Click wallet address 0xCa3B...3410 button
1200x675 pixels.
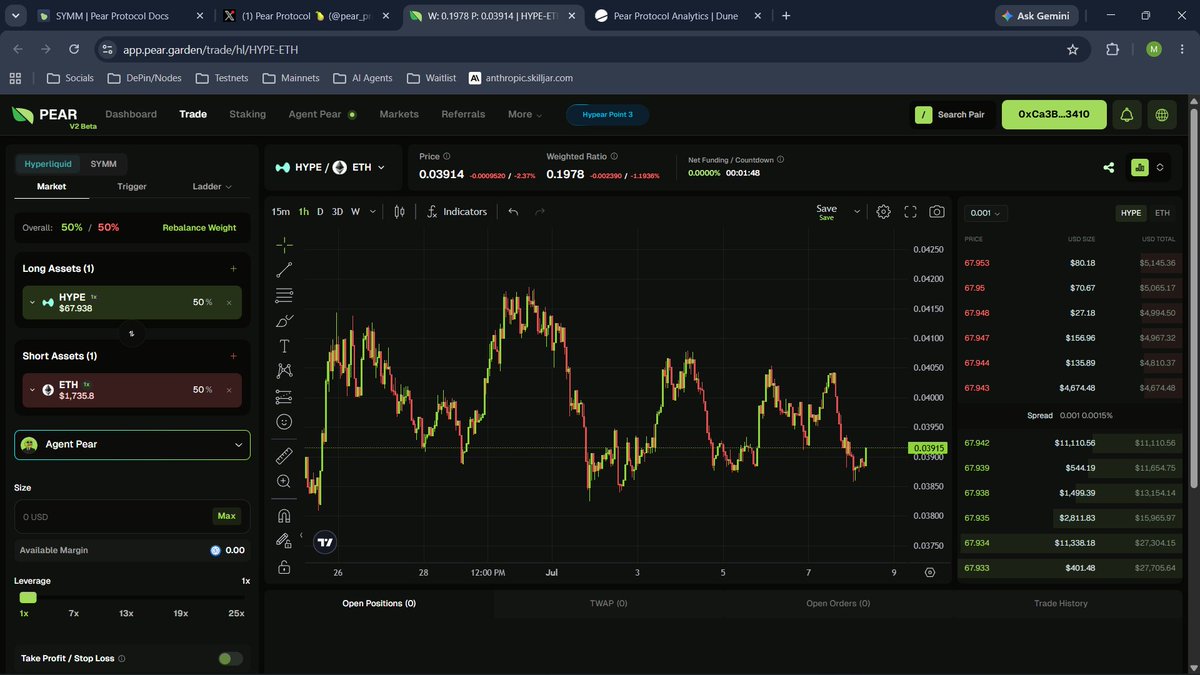(1054, 115)
